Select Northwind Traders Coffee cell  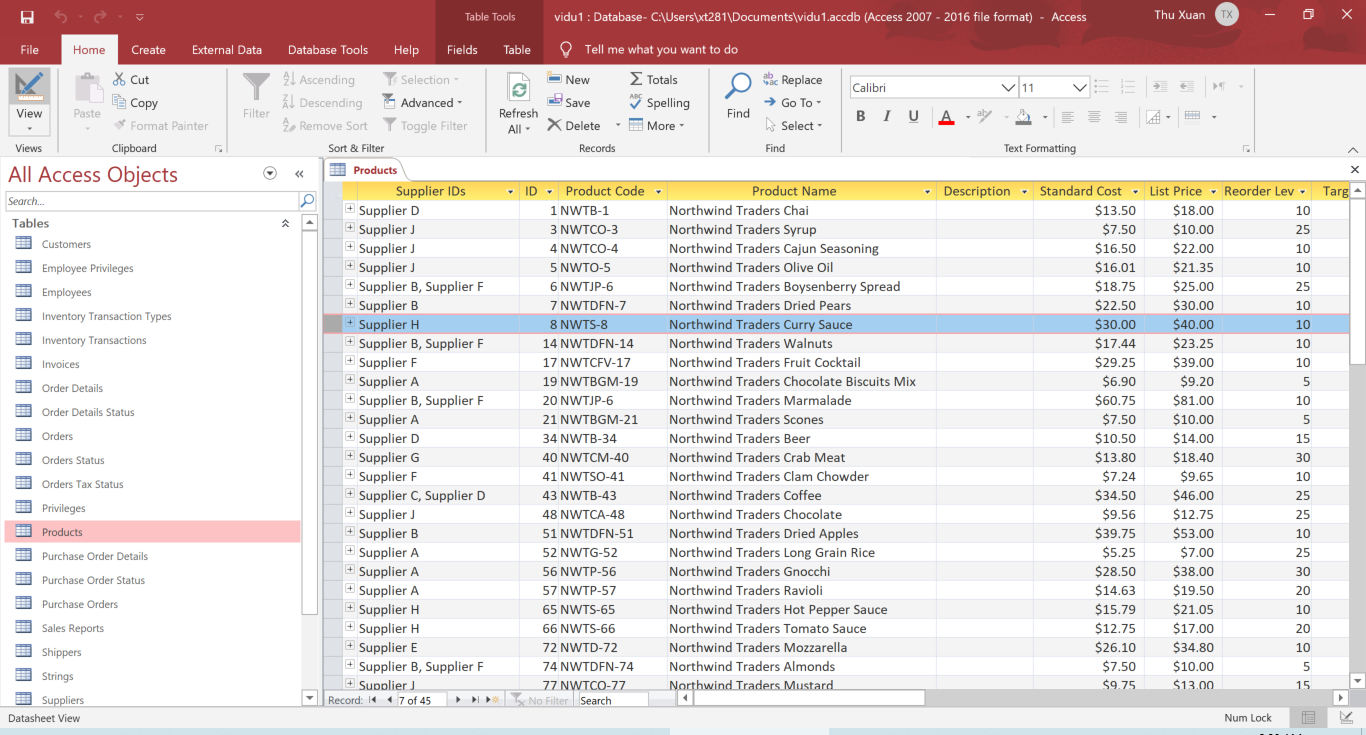click(x=801, y=495)
